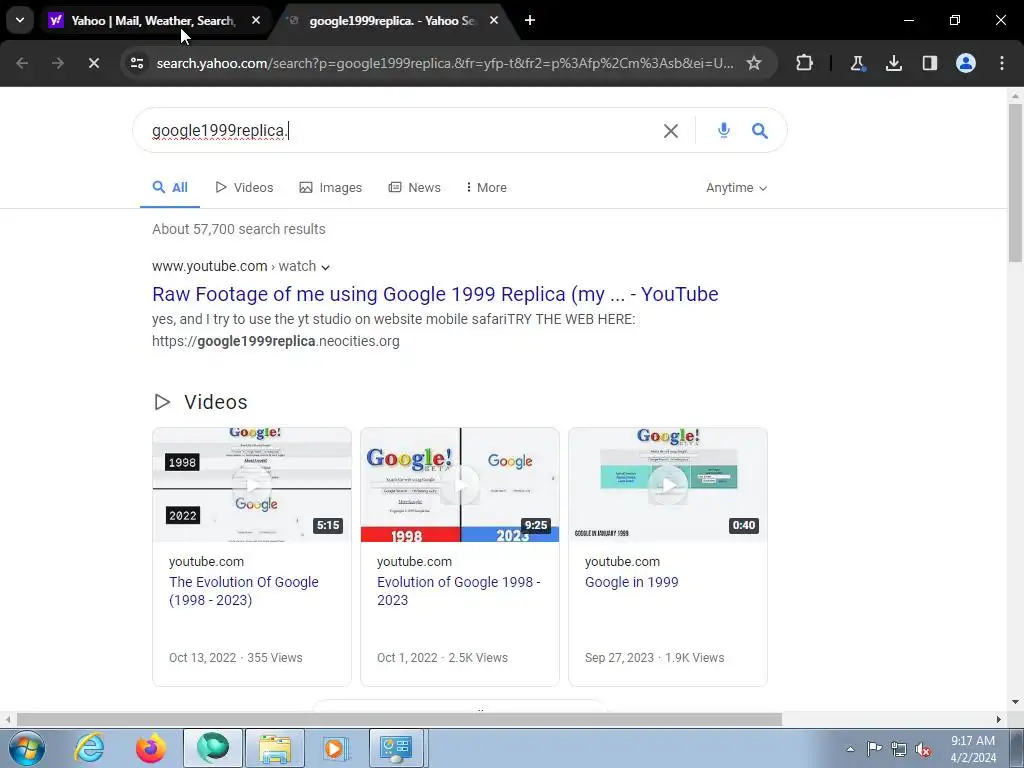Viewport: 1024px width, 768px height.
Task: Open the network status tray icon
Action: tap(899, 749)
